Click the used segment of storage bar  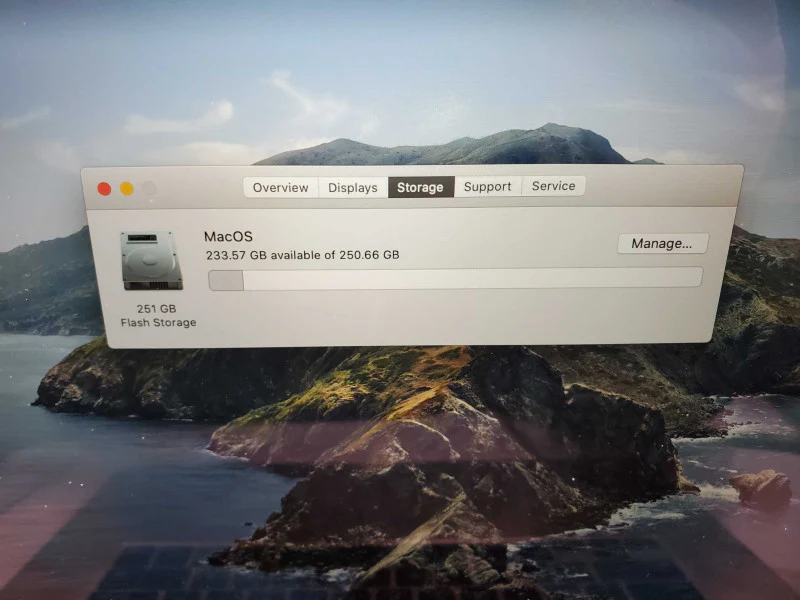(x=226, y=281)
